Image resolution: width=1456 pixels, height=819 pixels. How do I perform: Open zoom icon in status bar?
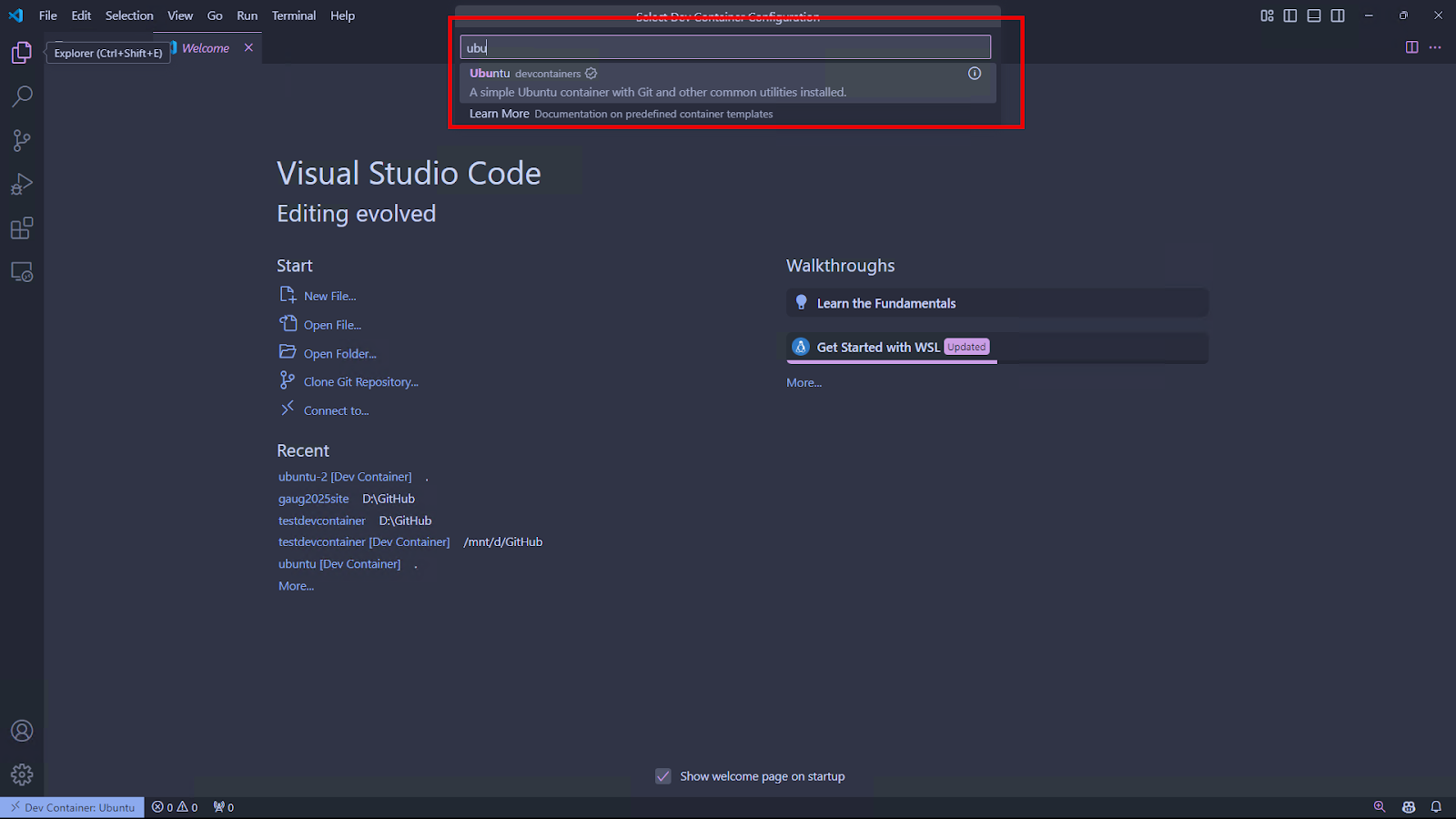[1380, 807]
